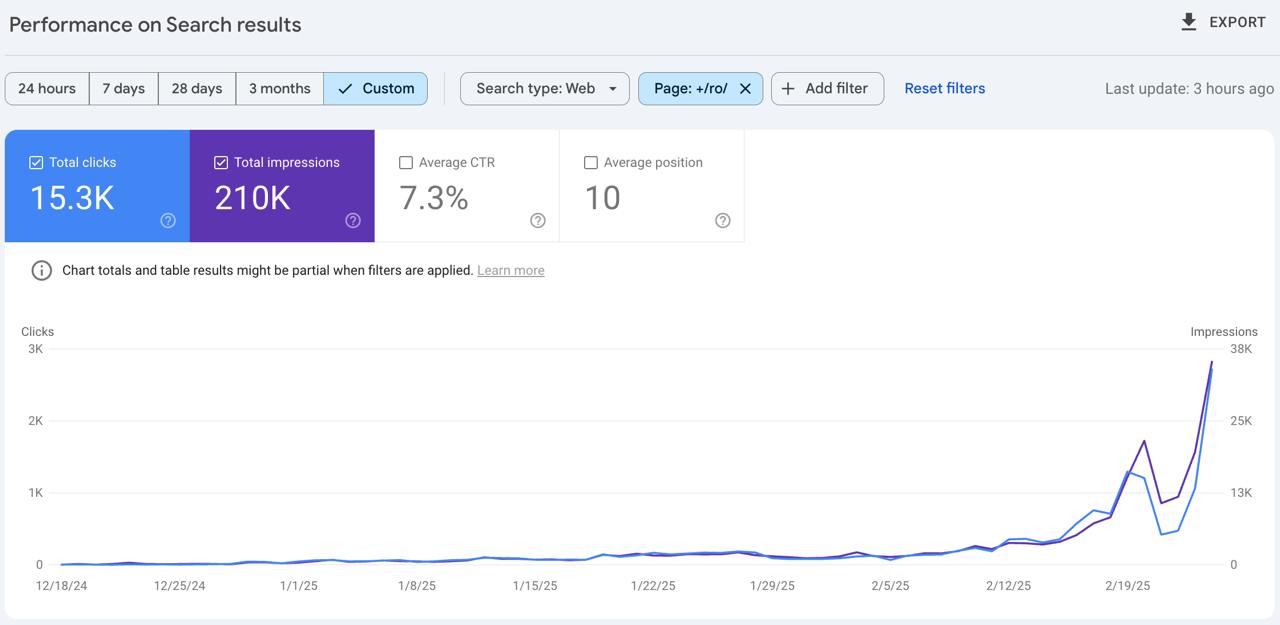Screen dimensions: 1280x625
Task: Select the 3 months date range
Action: [x=280, y=88]
